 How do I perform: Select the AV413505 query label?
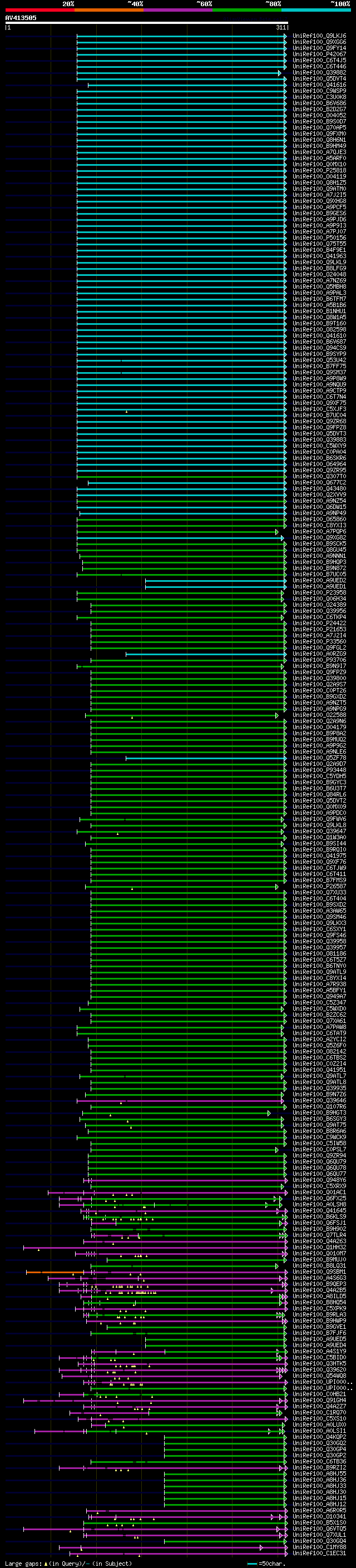pos(21,18)
